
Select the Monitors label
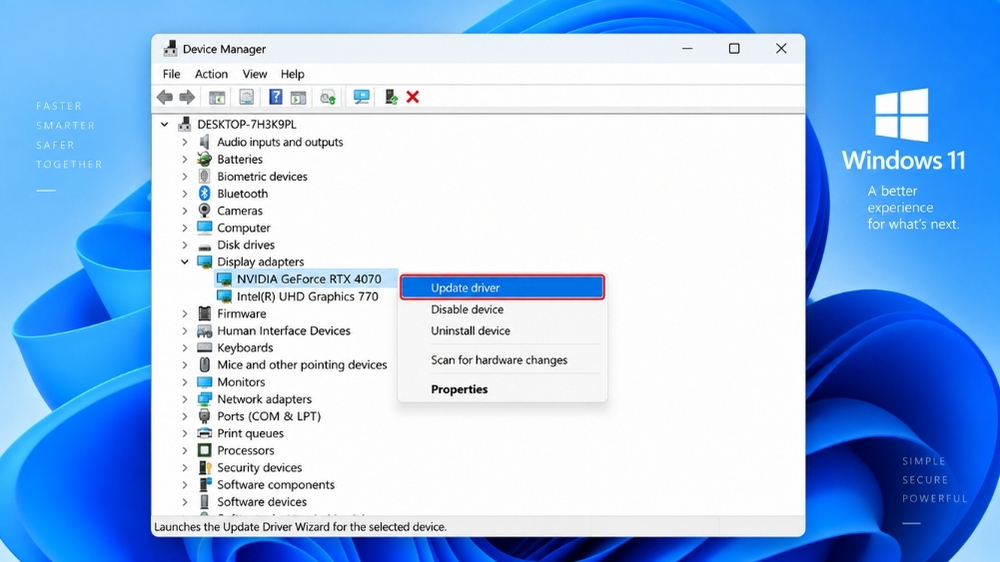point(240,381)
